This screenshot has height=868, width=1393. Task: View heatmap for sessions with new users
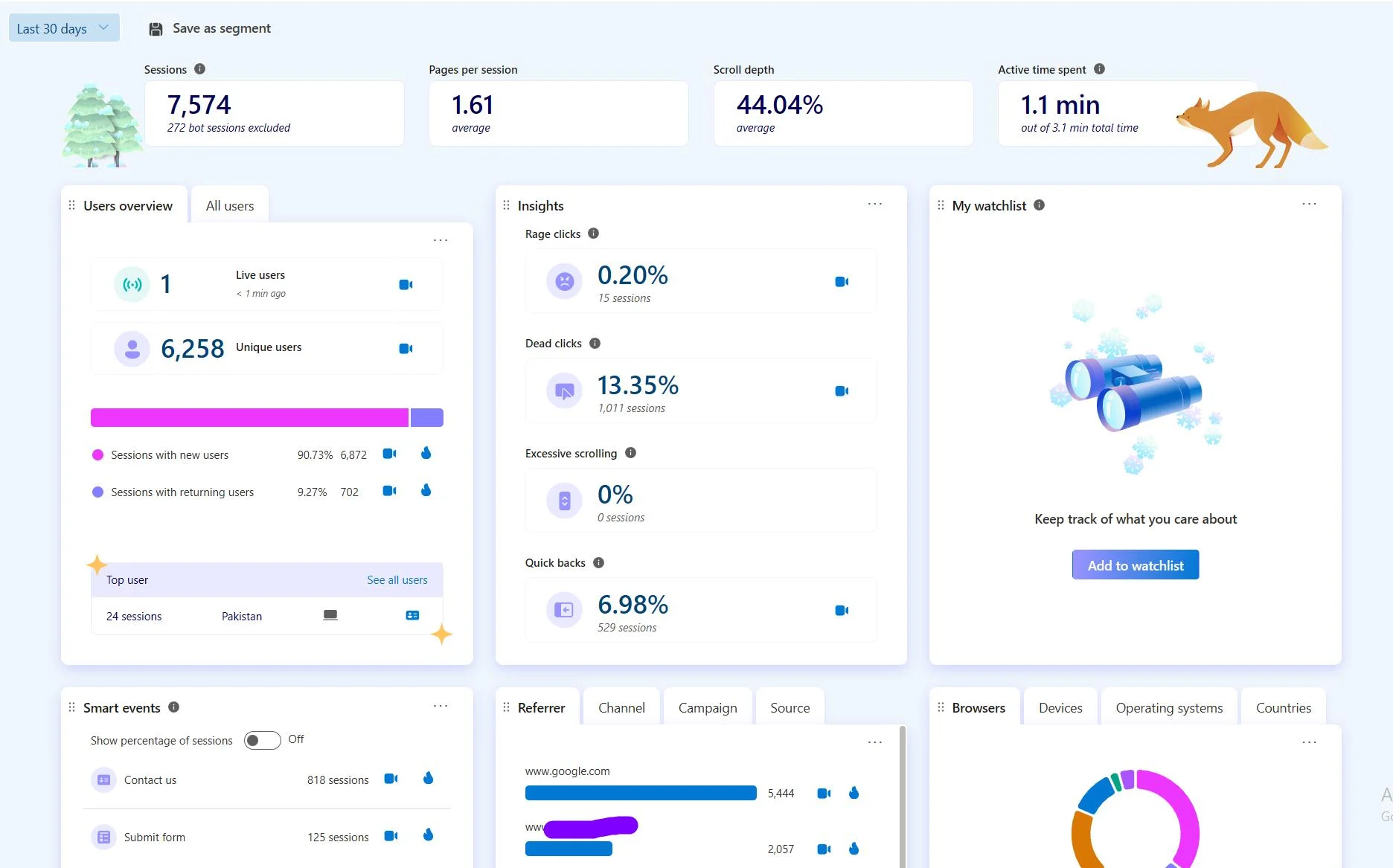point(426,453)
